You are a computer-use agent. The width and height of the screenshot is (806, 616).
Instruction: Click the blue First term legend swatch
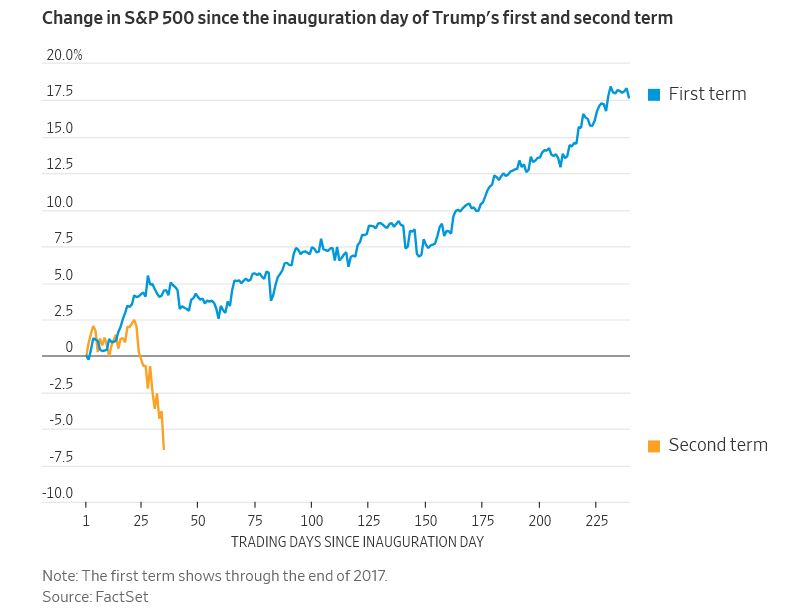pyautogui.click(x=654, y=94)
